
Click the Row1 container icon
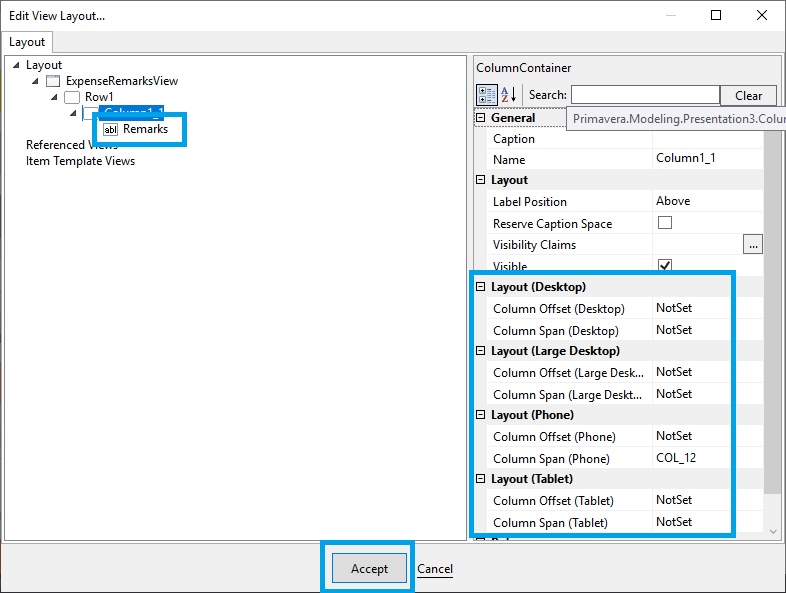click(x=72, y=97)
